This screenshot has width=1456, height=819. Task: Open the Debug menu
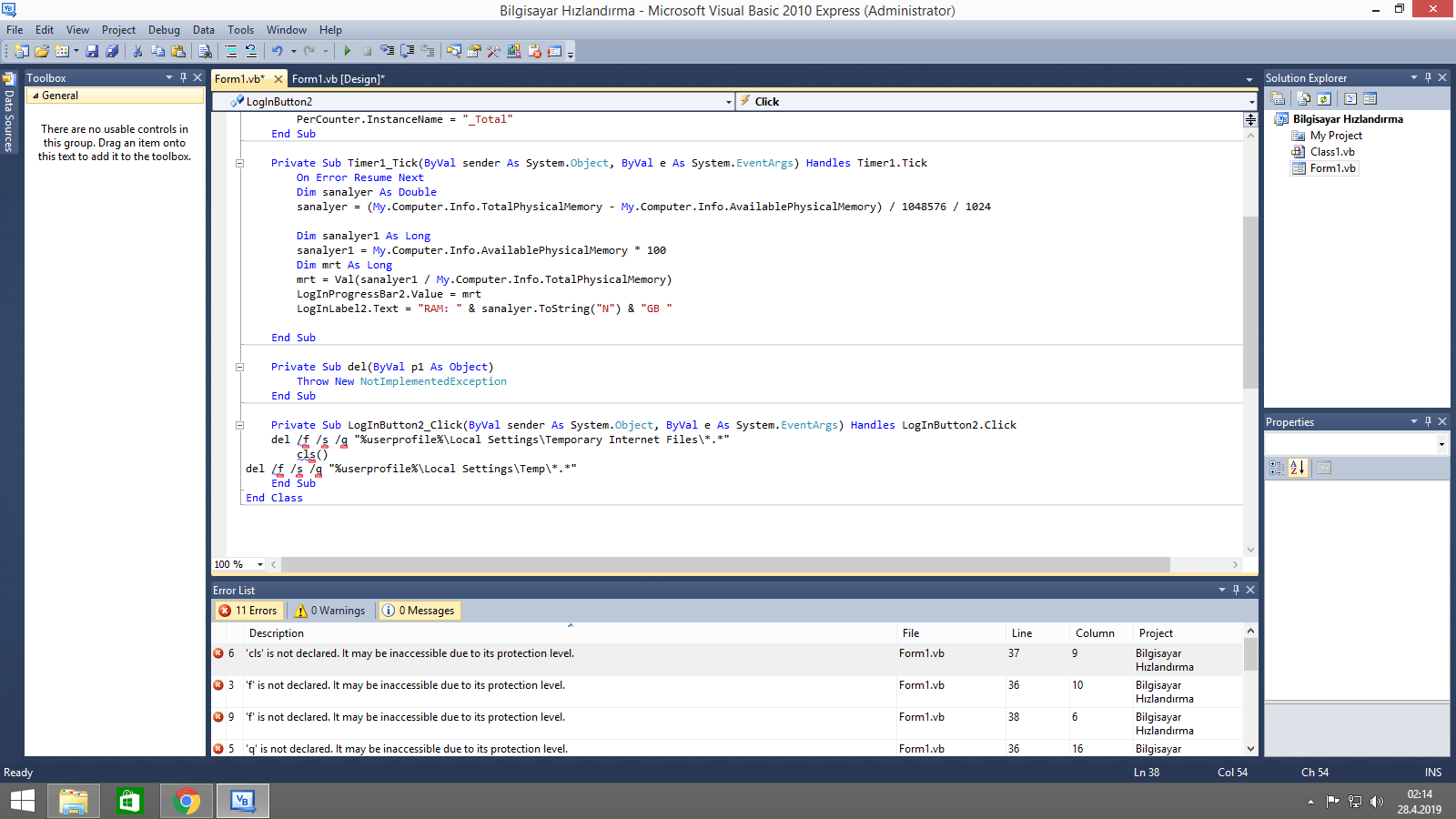tap(164, 30)
